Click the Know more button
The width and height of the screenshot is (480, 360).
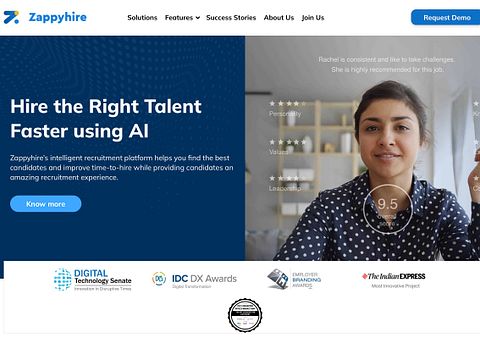pos(46,204)
